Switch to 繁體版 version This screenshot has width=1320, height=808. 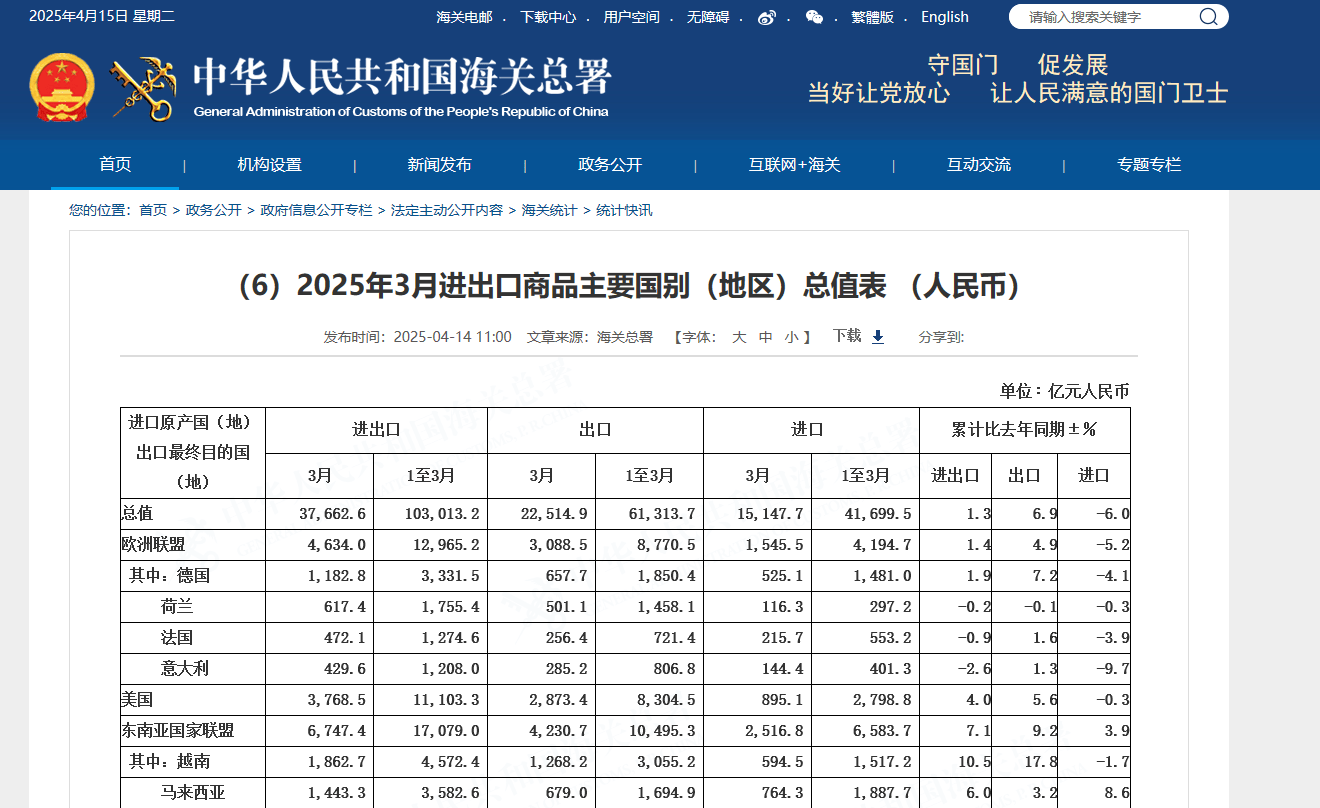point(873,17)
